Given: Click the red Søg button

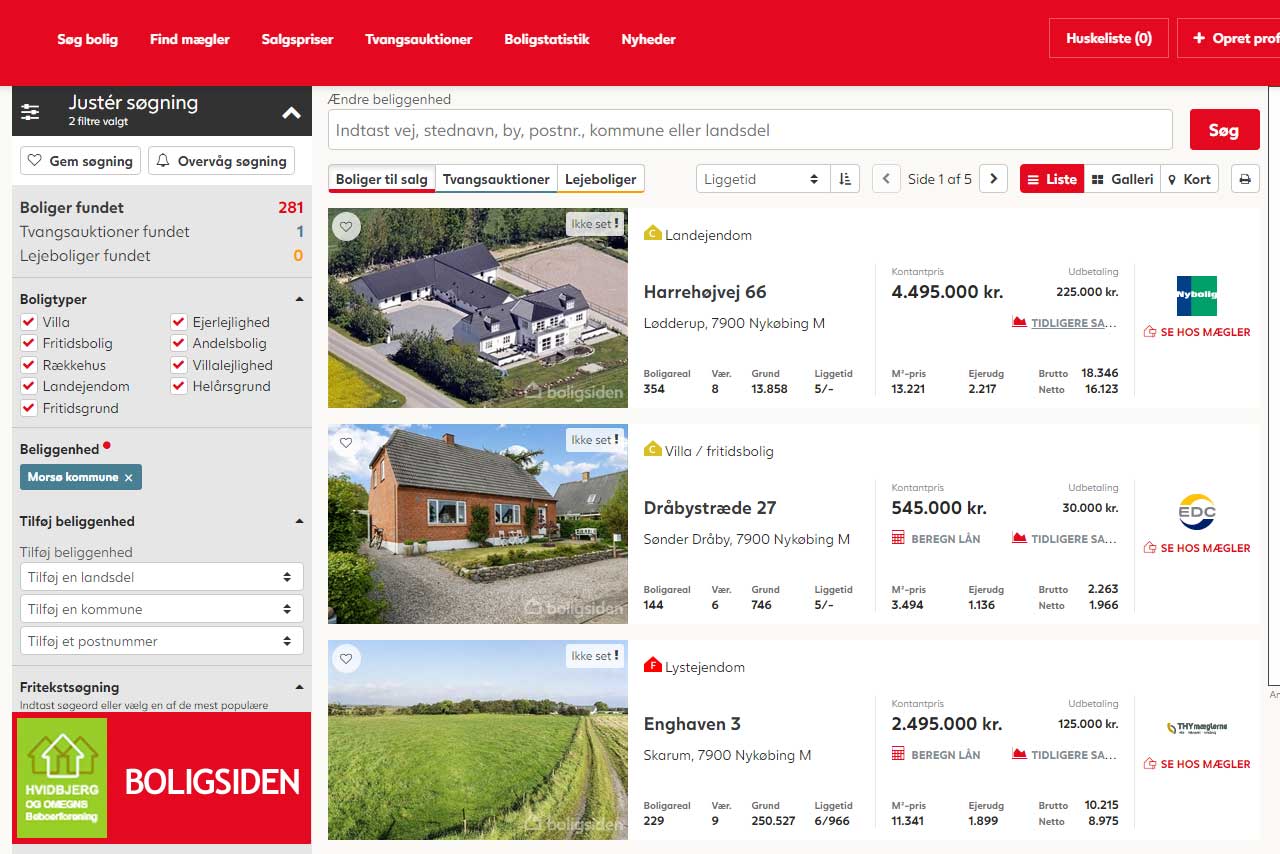Looking at the screenshot, I should point(1224,130).
